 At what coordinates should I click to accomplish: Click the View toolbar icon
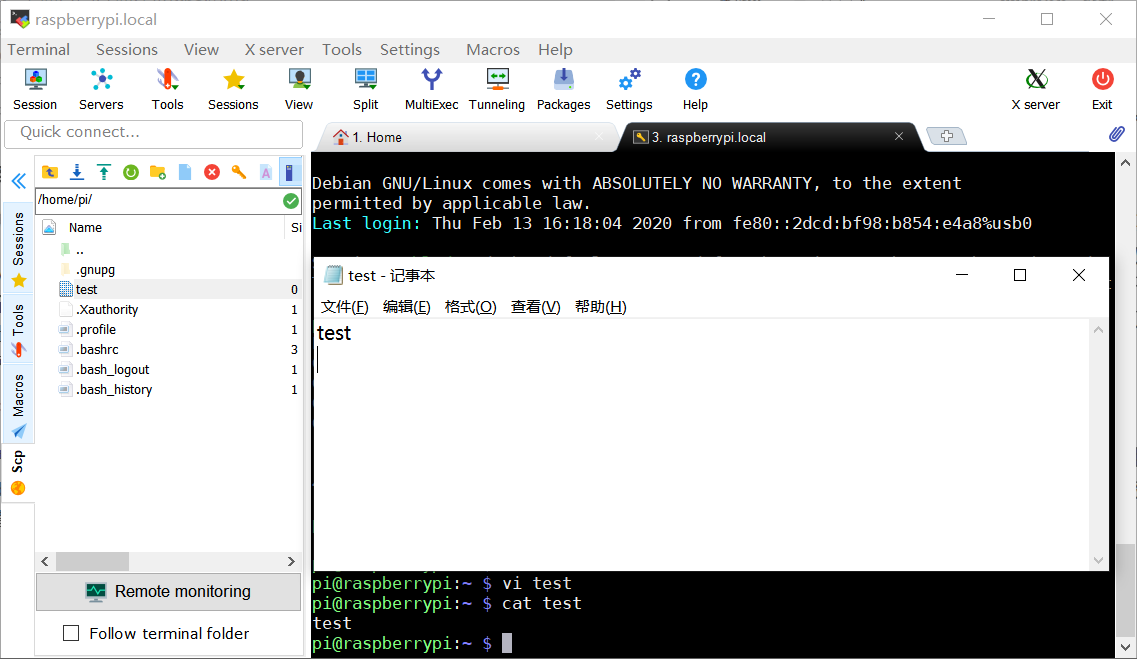tap(299, 89)
